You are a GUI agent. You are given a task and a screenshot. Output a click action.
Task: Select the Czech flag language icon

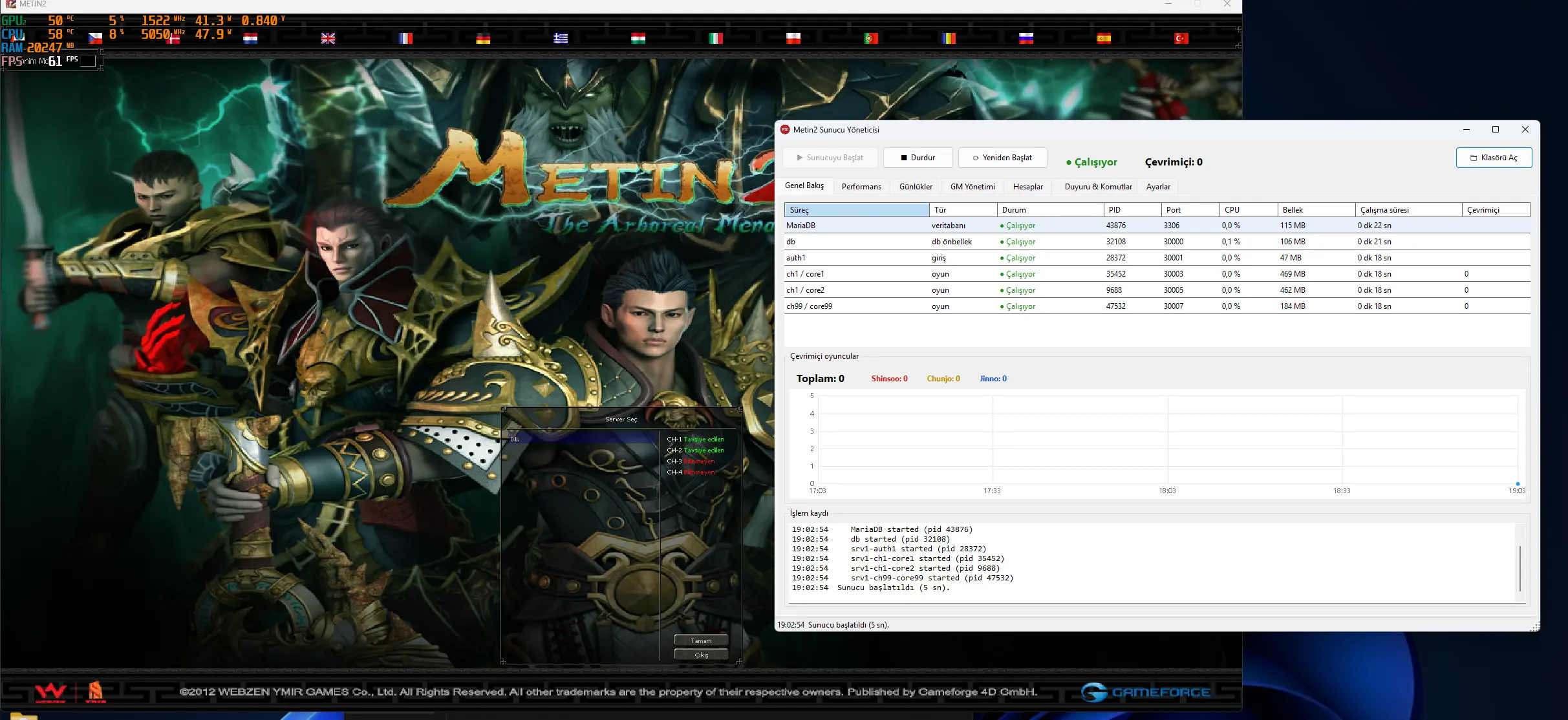(x=95, y=38)
